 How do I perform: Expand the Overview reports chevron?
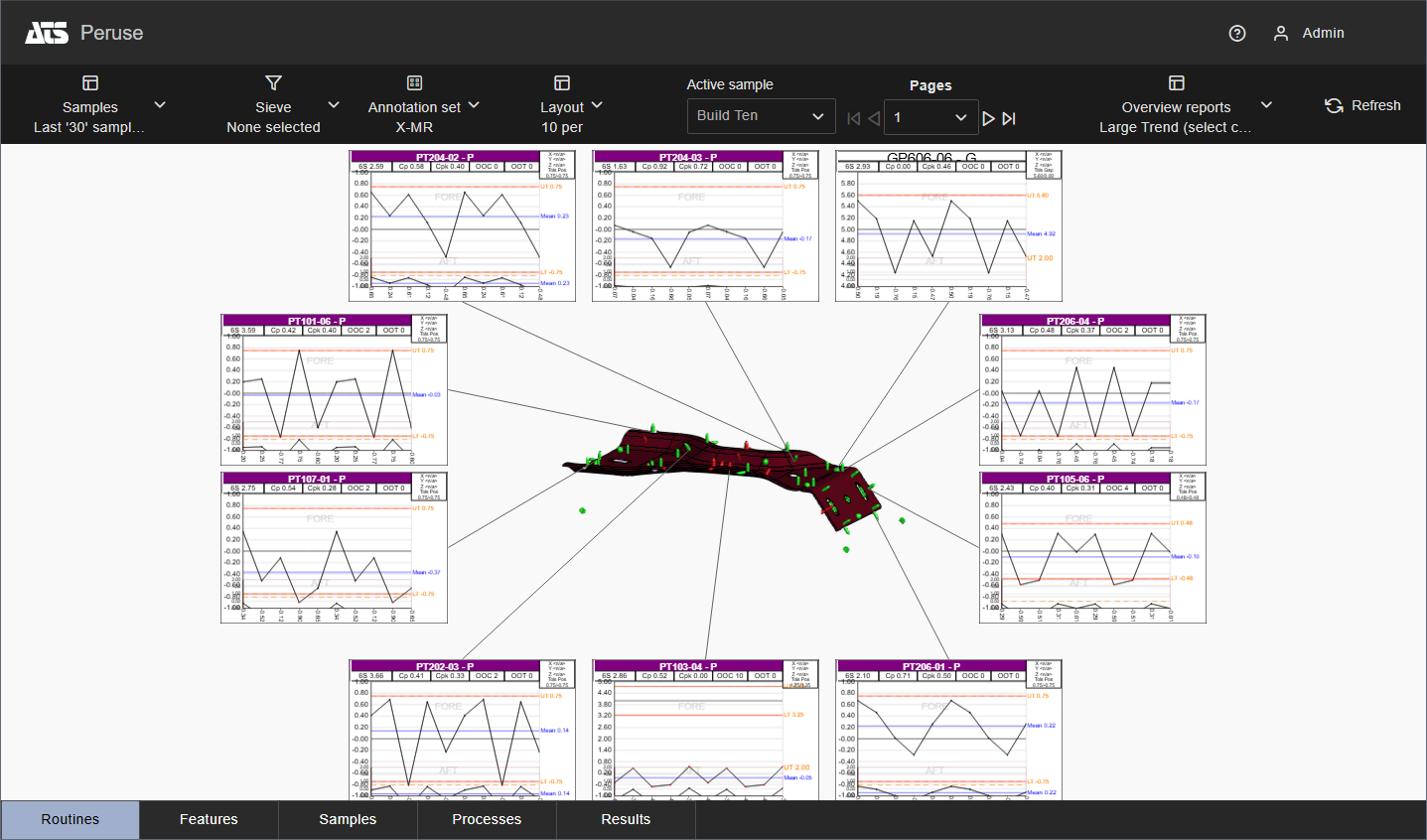1266,105
